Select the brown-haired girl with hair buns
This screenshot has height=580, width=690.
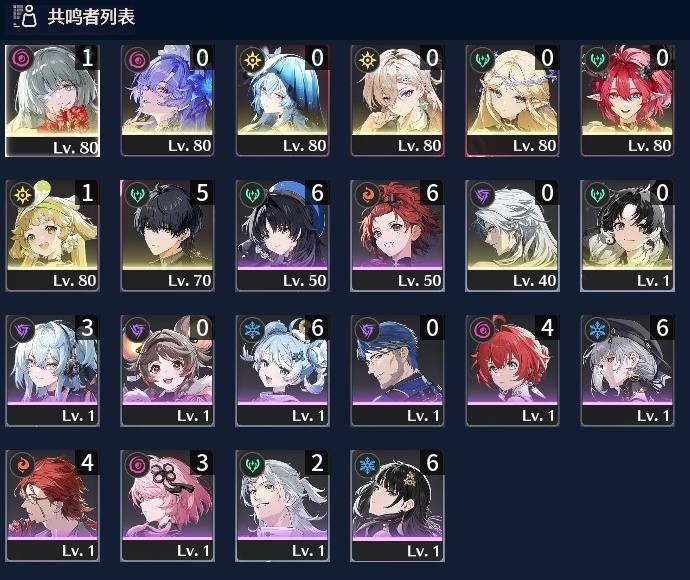(x=167, y=371)
